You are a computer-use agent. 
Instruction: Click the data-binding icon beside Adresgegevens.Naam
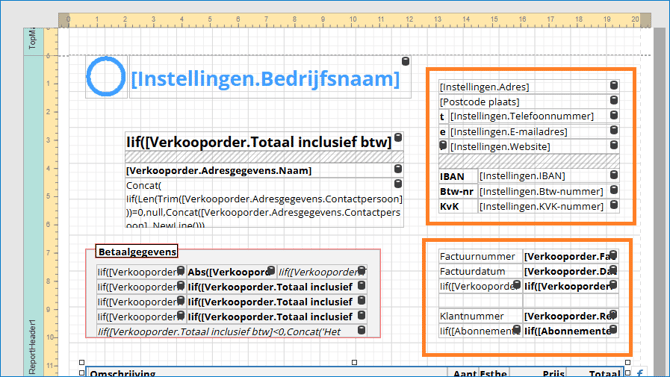click(x=398, y=169)
